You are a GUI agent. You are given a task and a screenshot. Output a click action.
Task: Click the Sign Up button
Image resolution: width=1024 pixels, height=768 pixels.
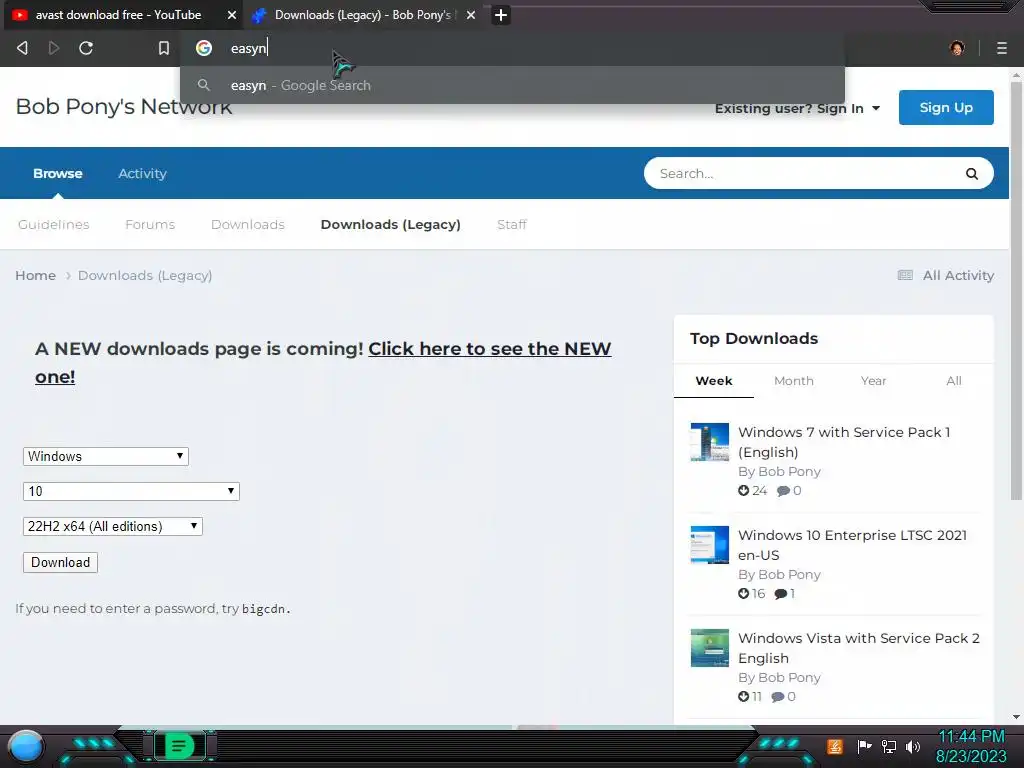pyautogui.click(x=946, y=108)
